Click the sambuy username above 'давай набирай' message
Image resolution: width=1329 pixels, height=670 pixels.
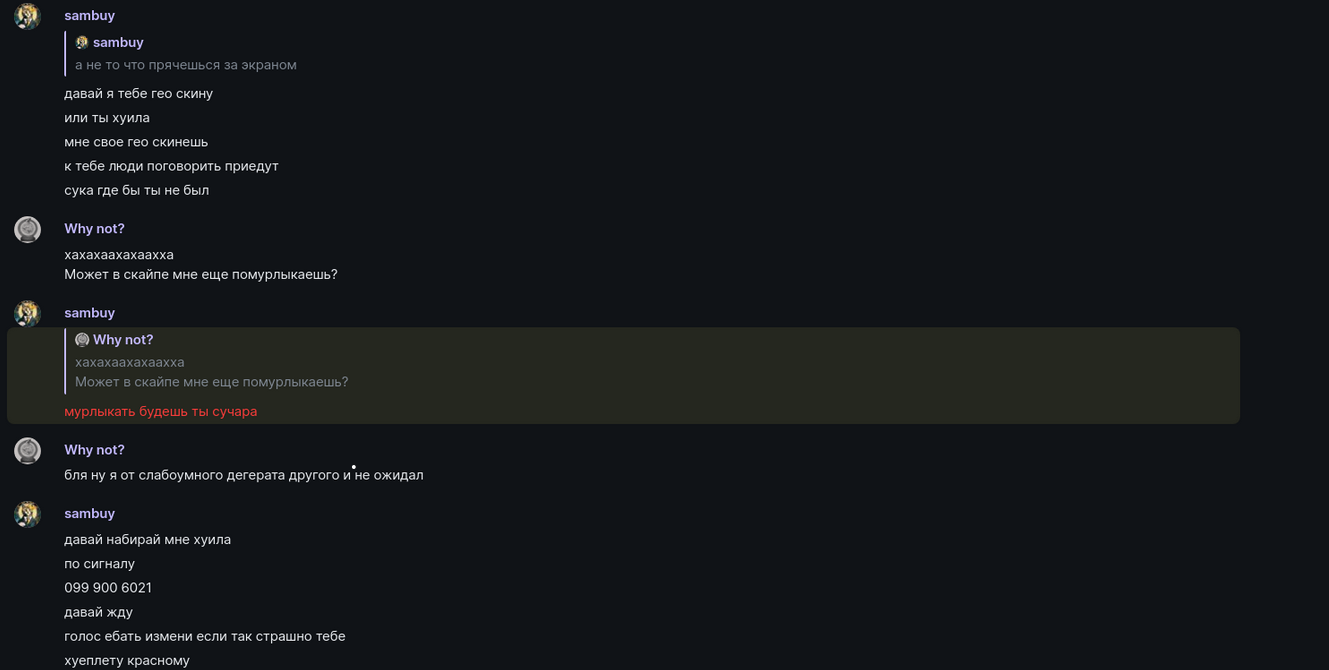tap(89, 514)
